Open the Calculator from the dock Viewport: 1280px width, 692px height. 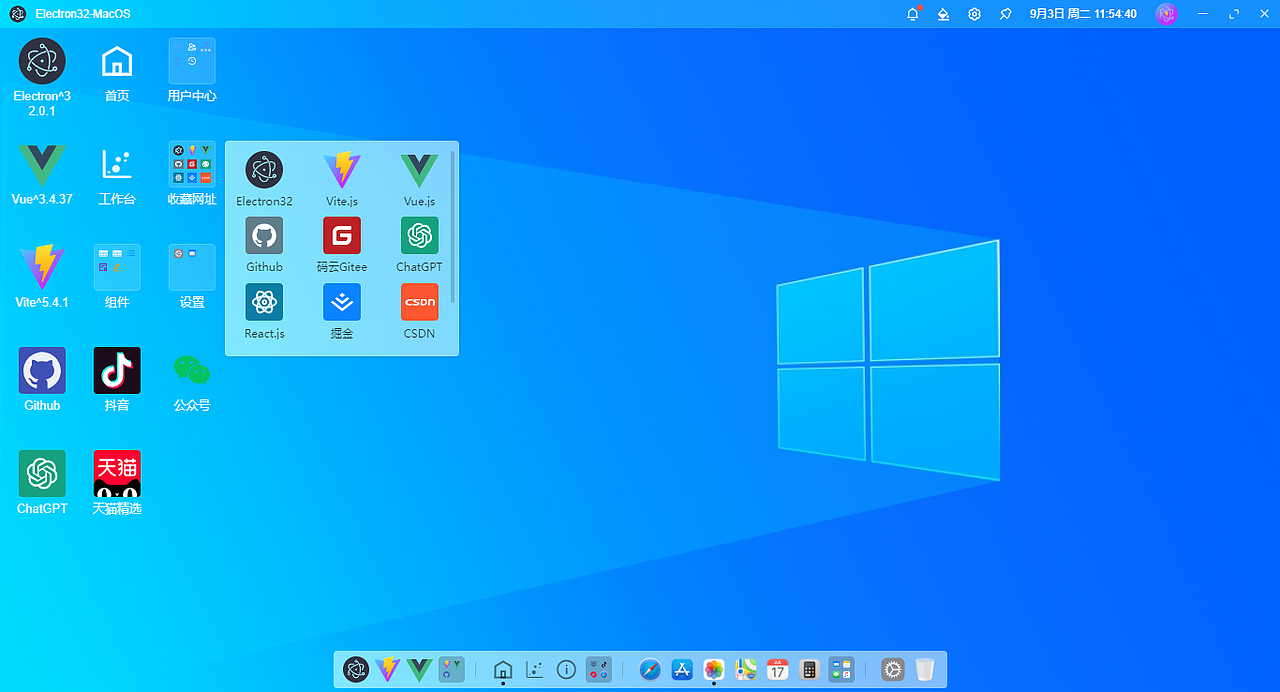tap(809, 670)
